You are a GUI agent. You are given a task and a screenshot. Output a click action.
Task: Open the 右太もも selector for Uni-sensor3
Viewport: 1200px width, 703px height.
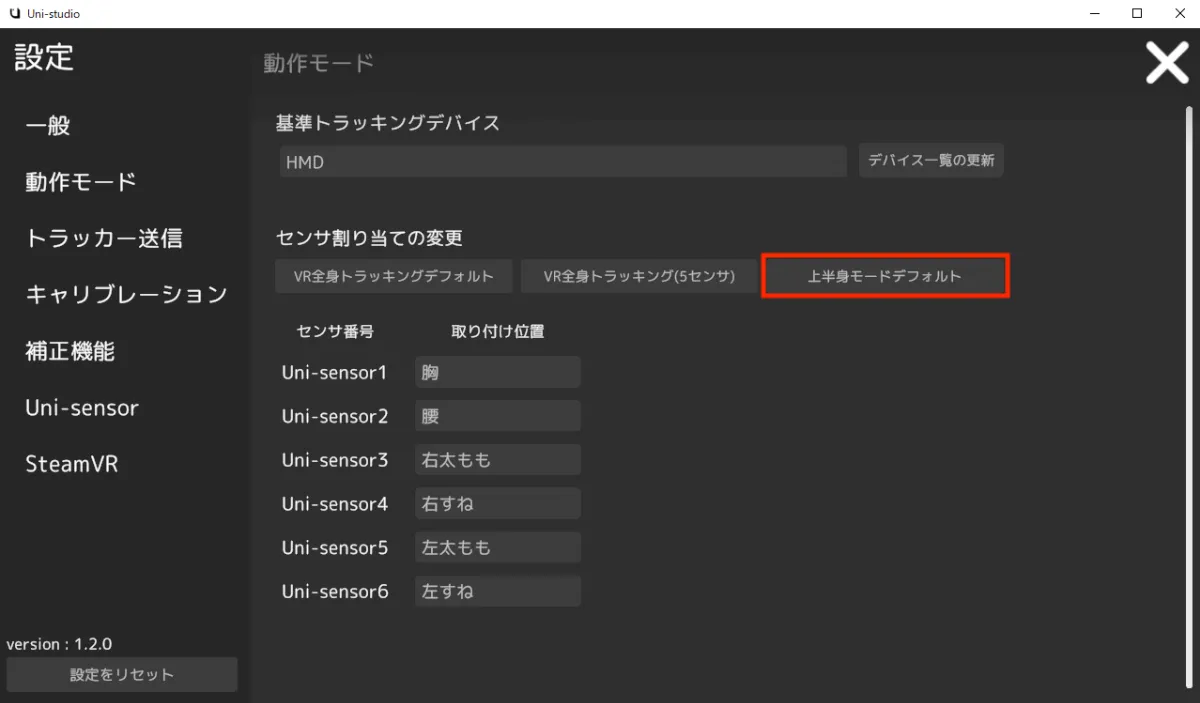[497, 459]
